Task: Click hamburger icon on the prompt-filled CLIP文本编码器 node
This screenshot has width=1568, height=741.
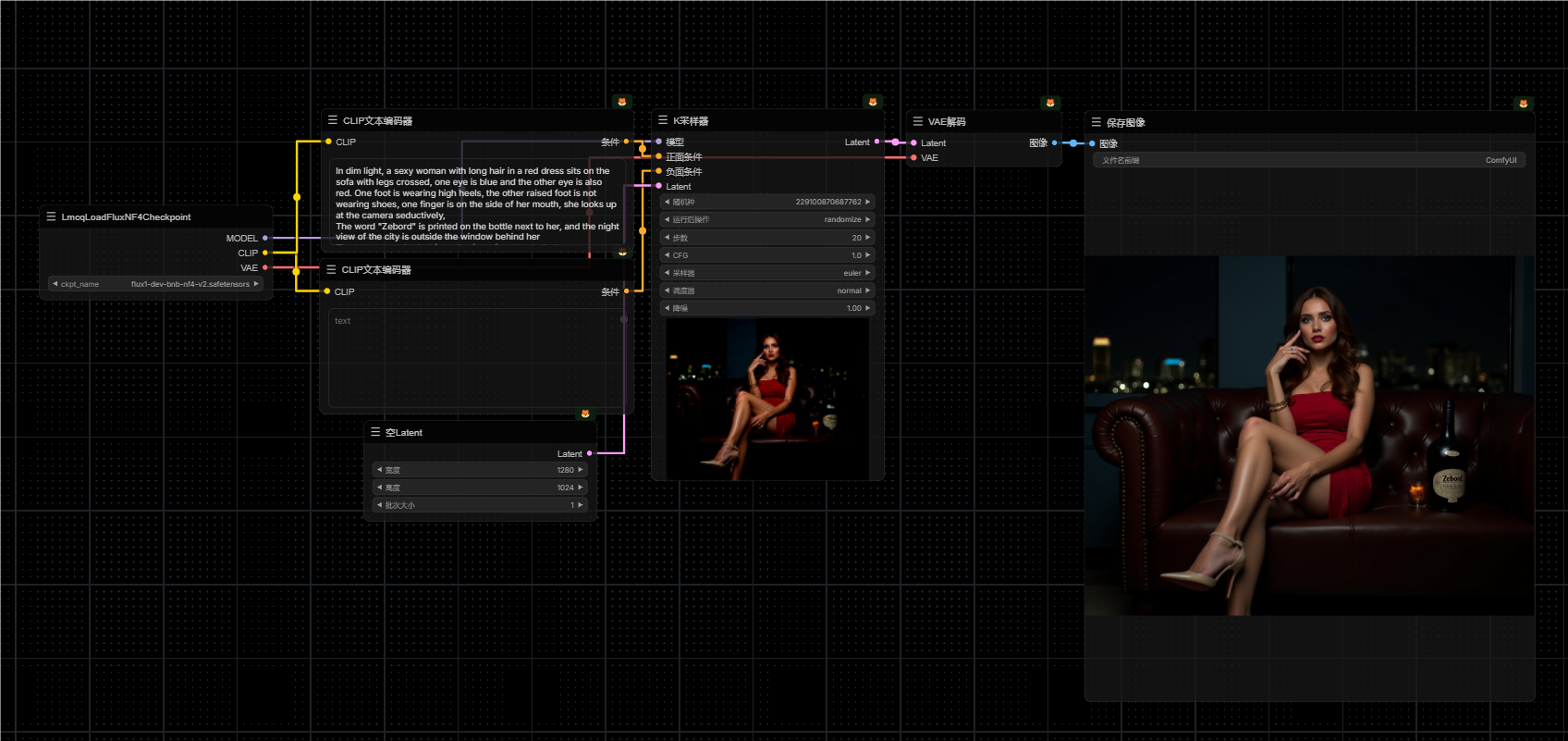Action: [332, 120]
